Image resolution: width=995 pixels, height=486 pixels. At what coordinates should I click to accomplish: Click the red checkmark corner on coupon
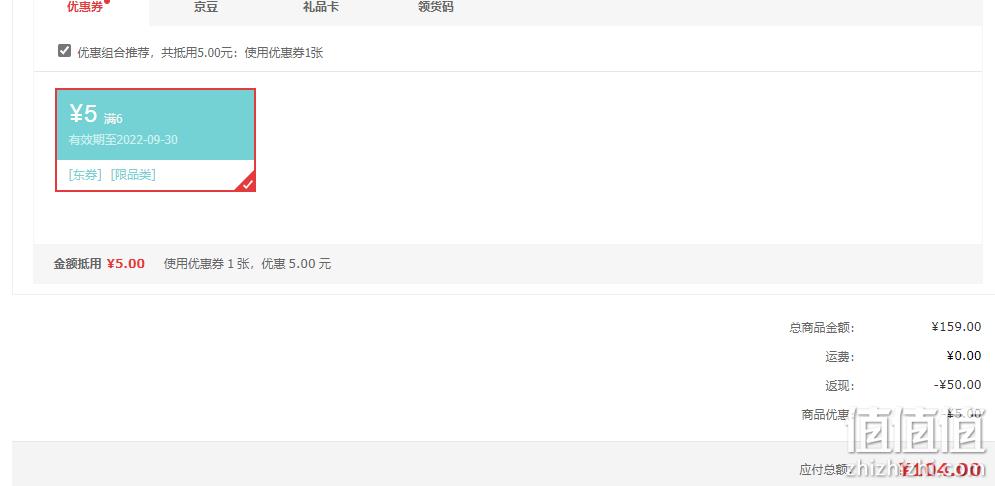[x=247, y=183]
